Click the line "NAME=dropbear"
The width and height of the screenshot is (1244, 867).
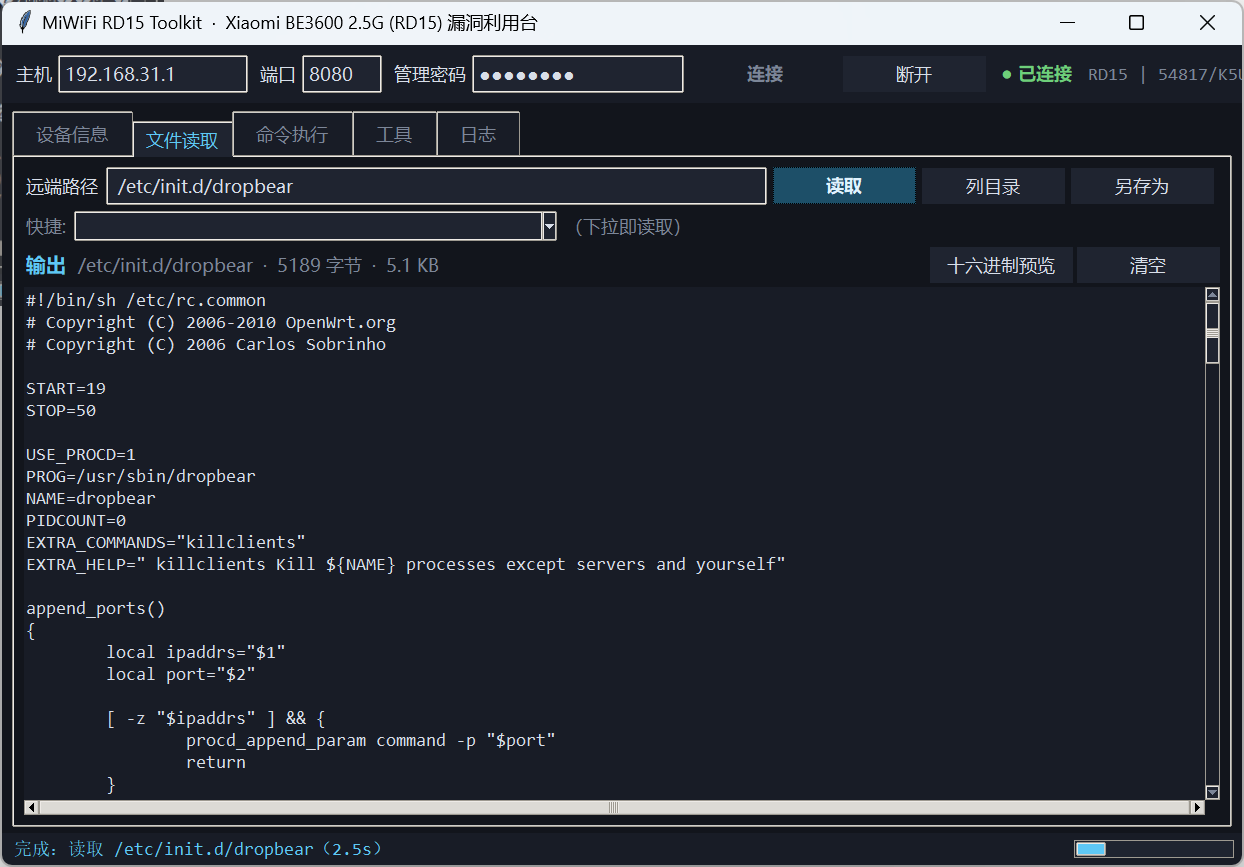tap(91, 498)
